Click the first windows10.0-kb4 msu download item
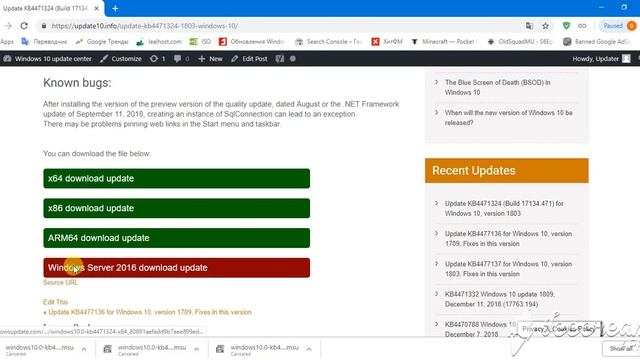The width and height of the screenshot is (640, 360). point(40,349)
